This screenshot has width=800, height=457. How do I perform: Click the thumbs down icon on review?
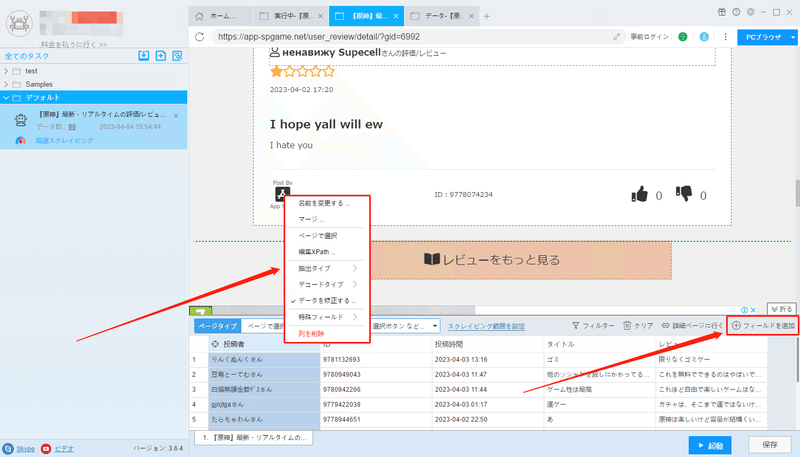684,194
